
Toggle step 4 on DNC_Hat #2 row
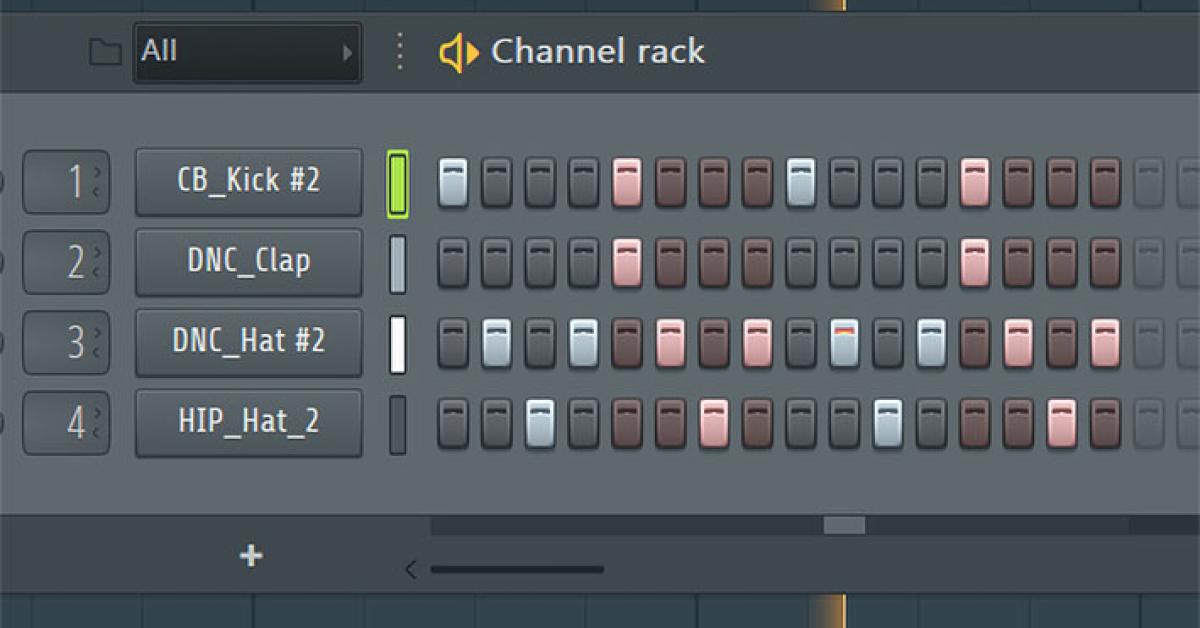(x=583, y=342)
